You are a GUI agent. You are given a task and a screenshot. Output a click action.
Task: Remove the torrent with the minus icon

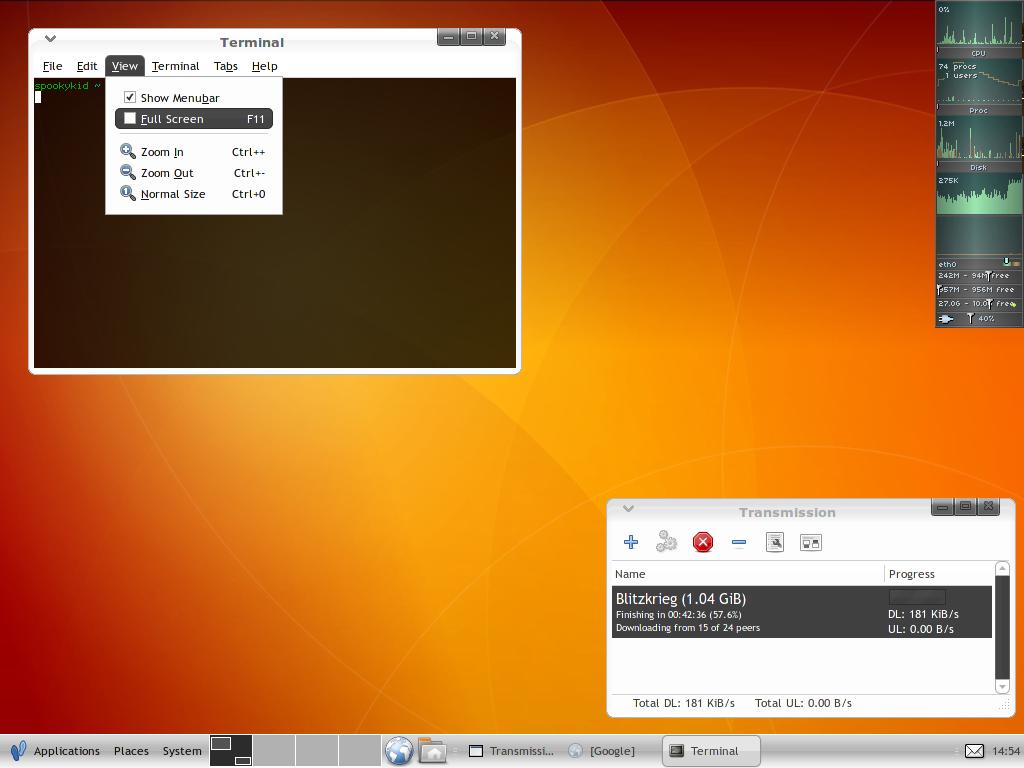click(x=739, y=542)
